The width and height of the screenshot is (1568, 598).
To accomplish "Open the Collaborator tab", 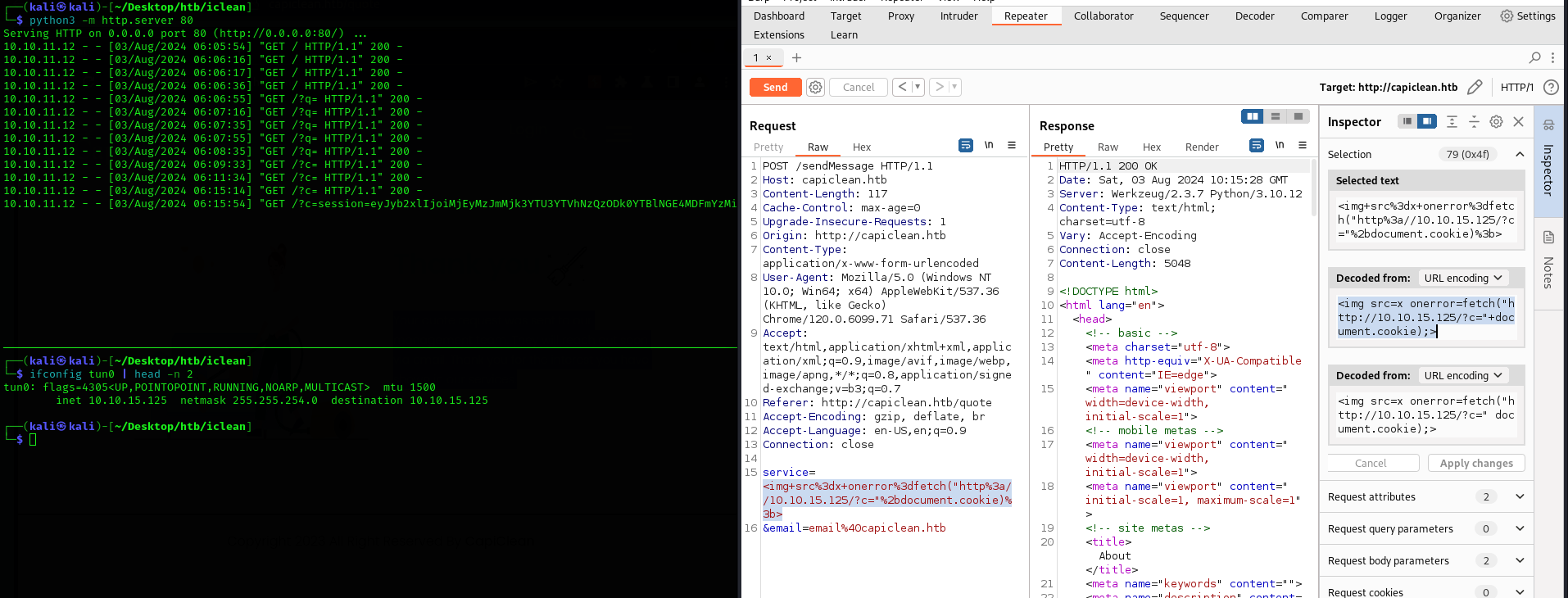I will (x=1103, y=16).
